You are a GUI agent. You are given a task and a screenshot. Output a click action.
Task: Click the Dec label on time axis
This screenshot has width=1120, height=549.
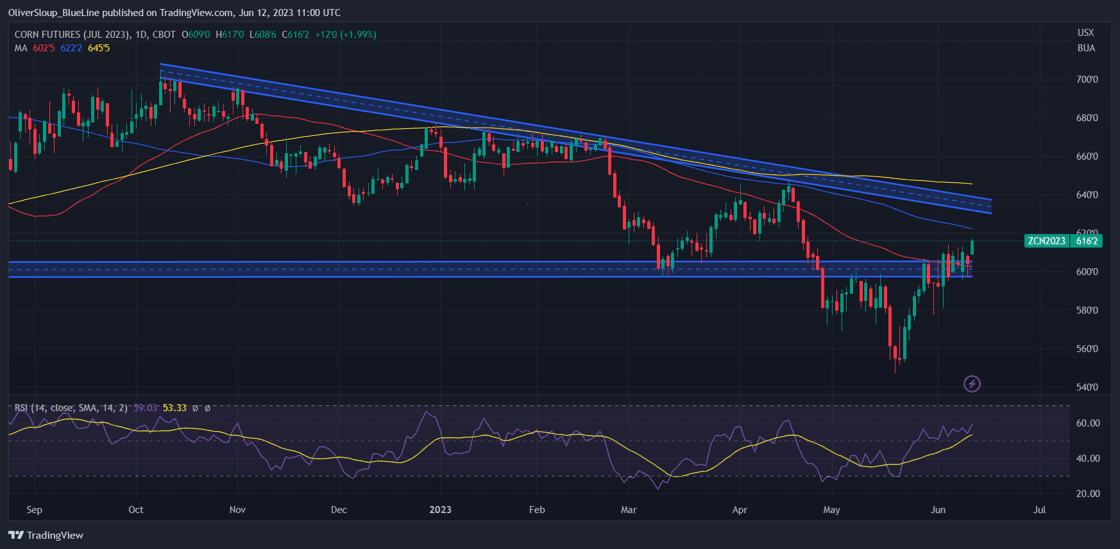pos(339,511)
